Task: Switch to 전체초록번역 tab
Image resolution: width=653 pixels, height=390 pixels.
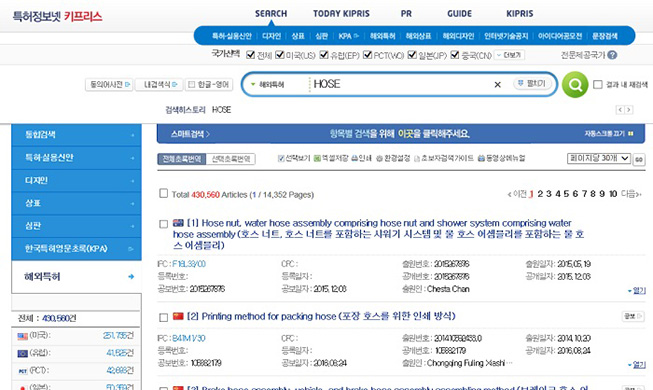Action: tap(182, 159)
